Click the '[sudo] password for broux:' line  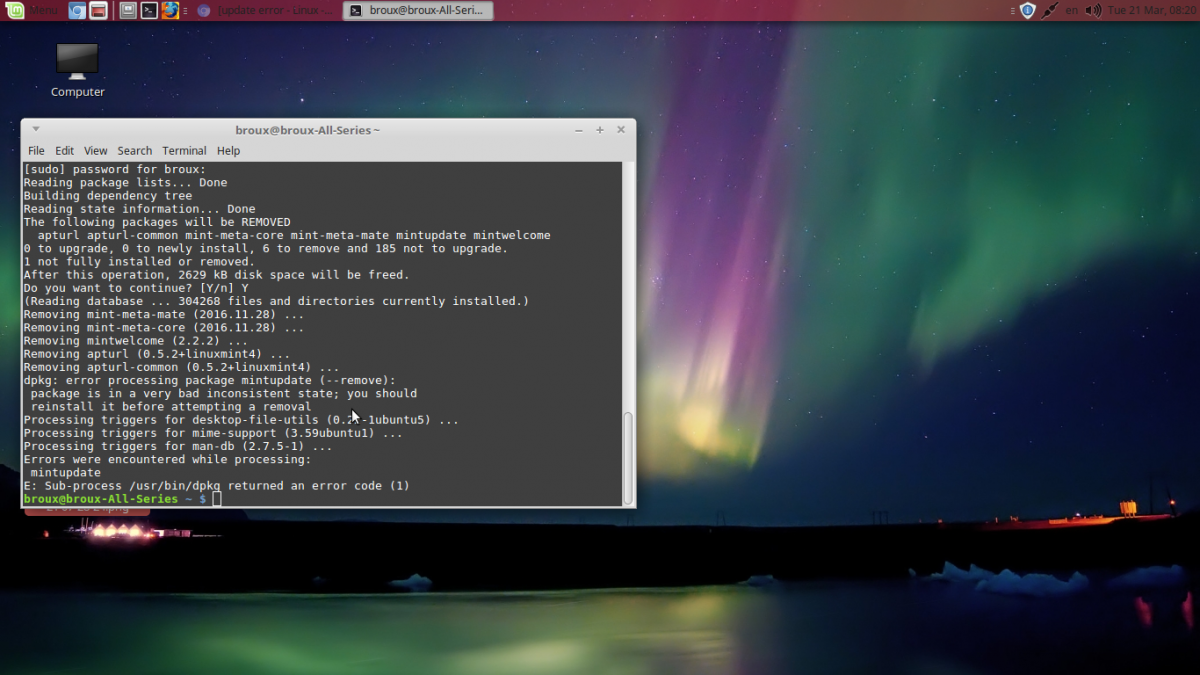(114, 170)
